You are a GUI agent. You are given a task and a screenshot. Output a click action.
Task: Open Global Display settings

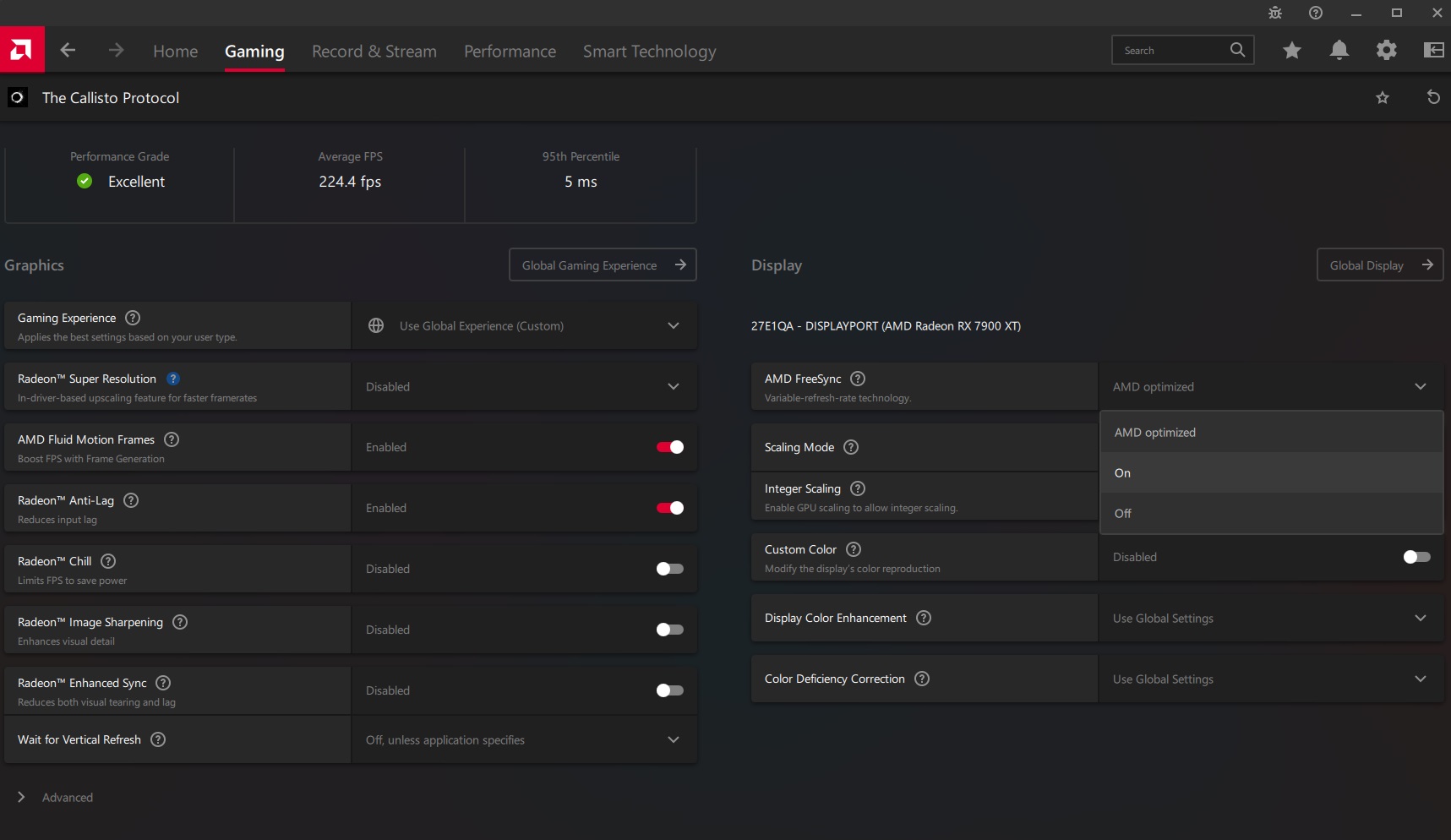[x=1380, y=265]
